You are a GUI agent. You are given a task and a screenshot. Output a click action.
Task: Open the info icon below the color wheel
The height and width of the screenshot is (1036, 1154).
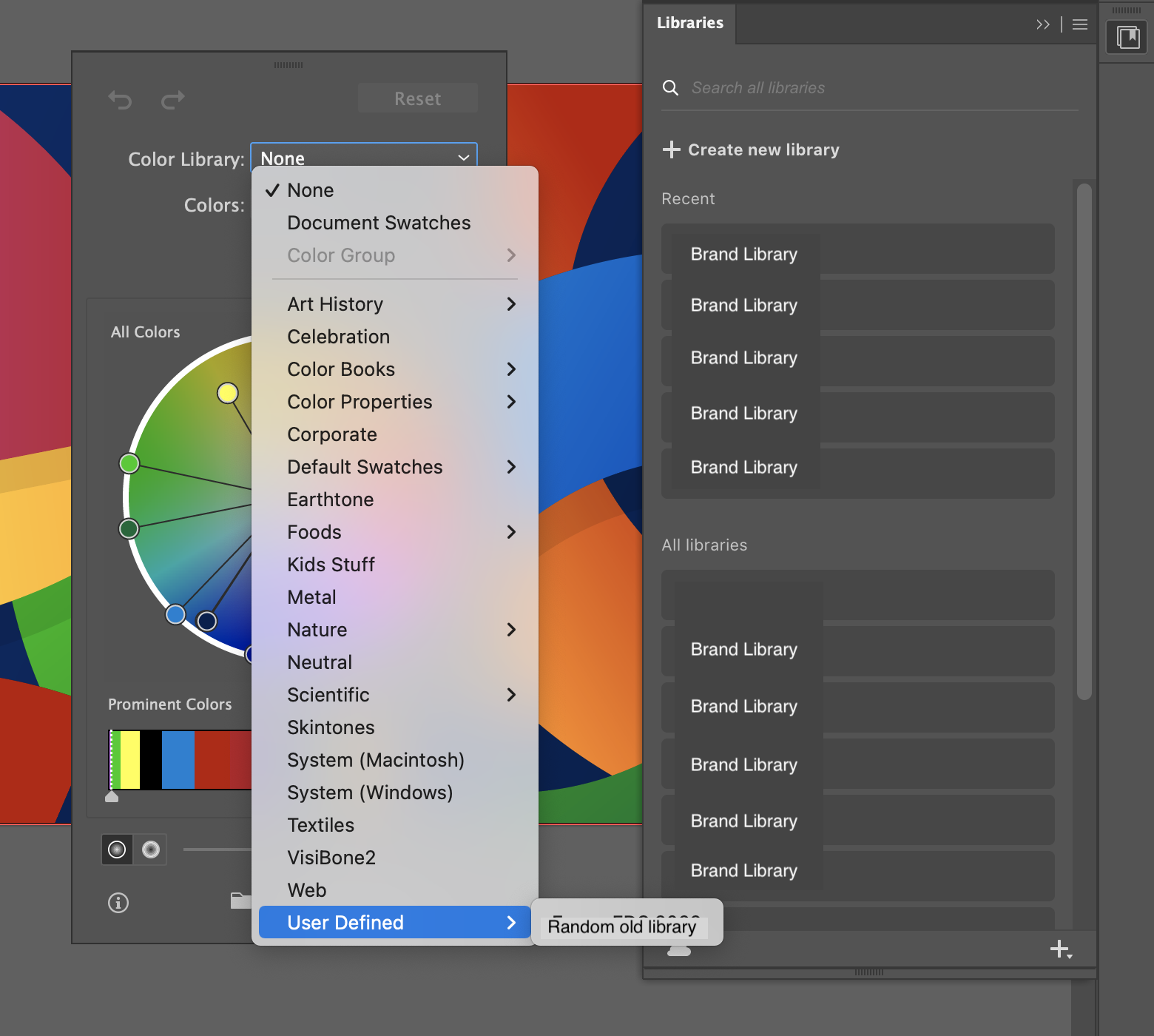point(117,903)
